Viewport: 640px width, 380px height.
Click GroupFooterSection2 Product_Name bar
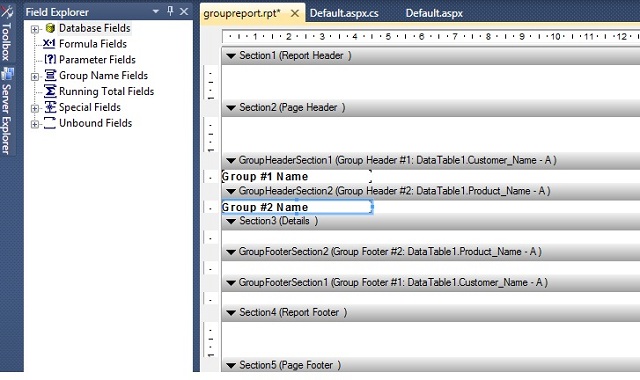(431, 252)
